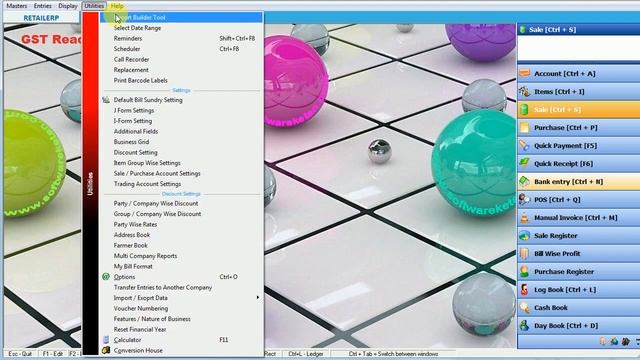Click the Purchase Register icon
The image size is (640, 360).
point(524,271)
